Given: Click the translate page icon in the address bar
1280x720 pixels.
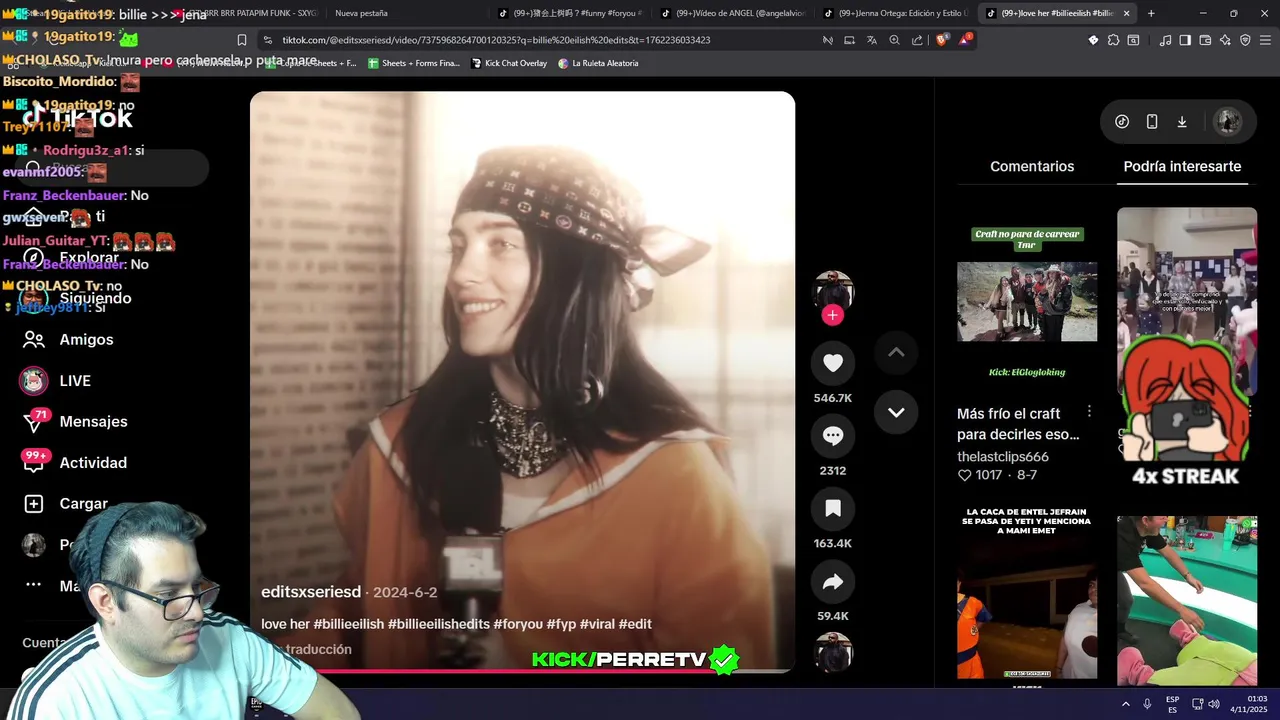Looking at the screenshot, I should (x=872, y=40).
